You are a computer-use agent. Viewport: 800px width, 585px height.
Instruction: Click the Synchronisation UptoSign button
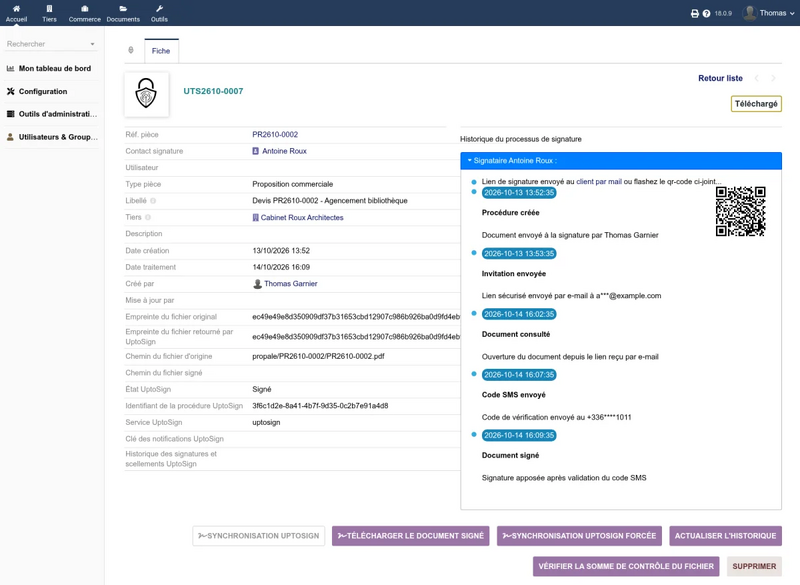tap(259, 536)
